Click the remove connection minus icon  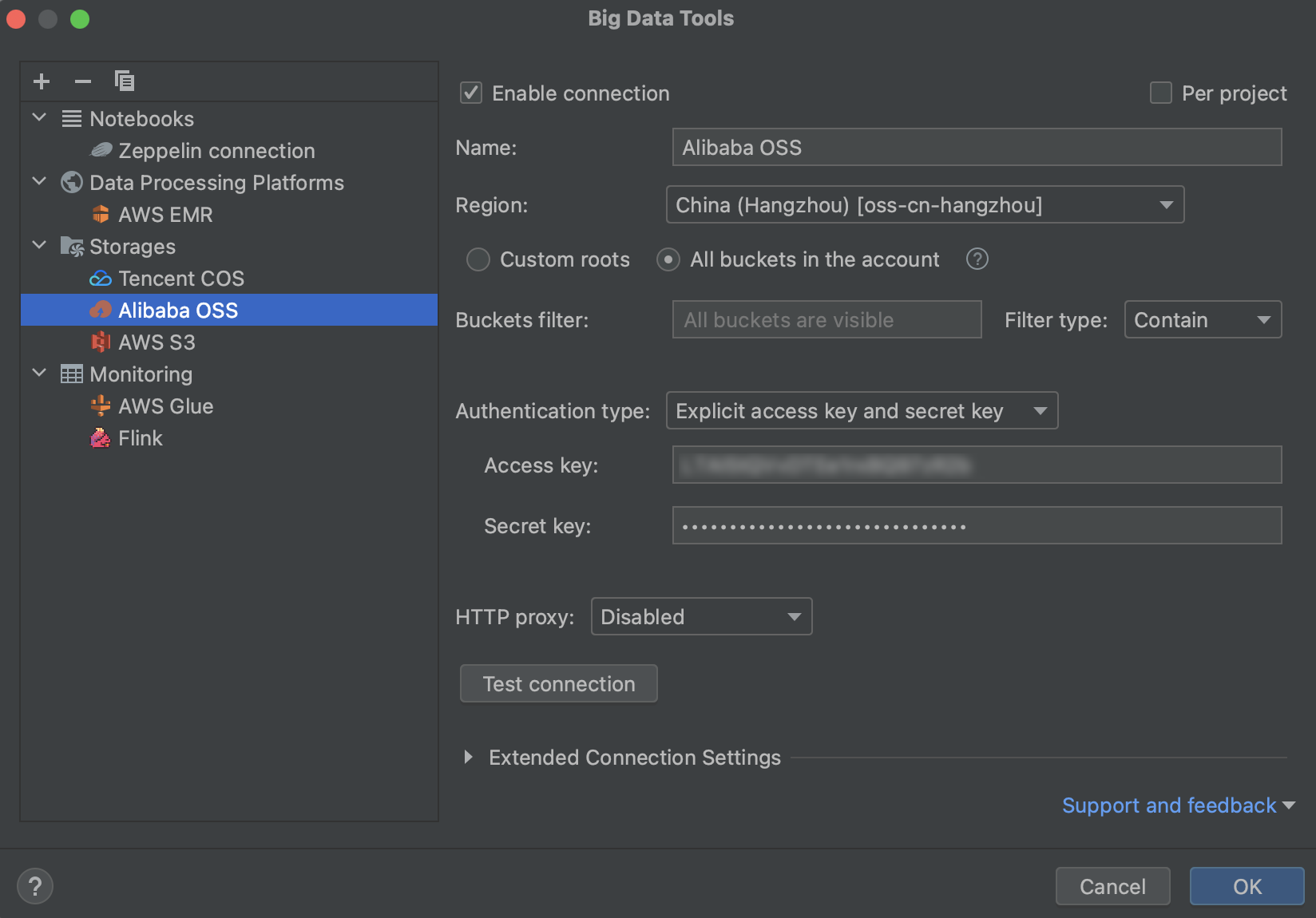click(x=81, y=81)
